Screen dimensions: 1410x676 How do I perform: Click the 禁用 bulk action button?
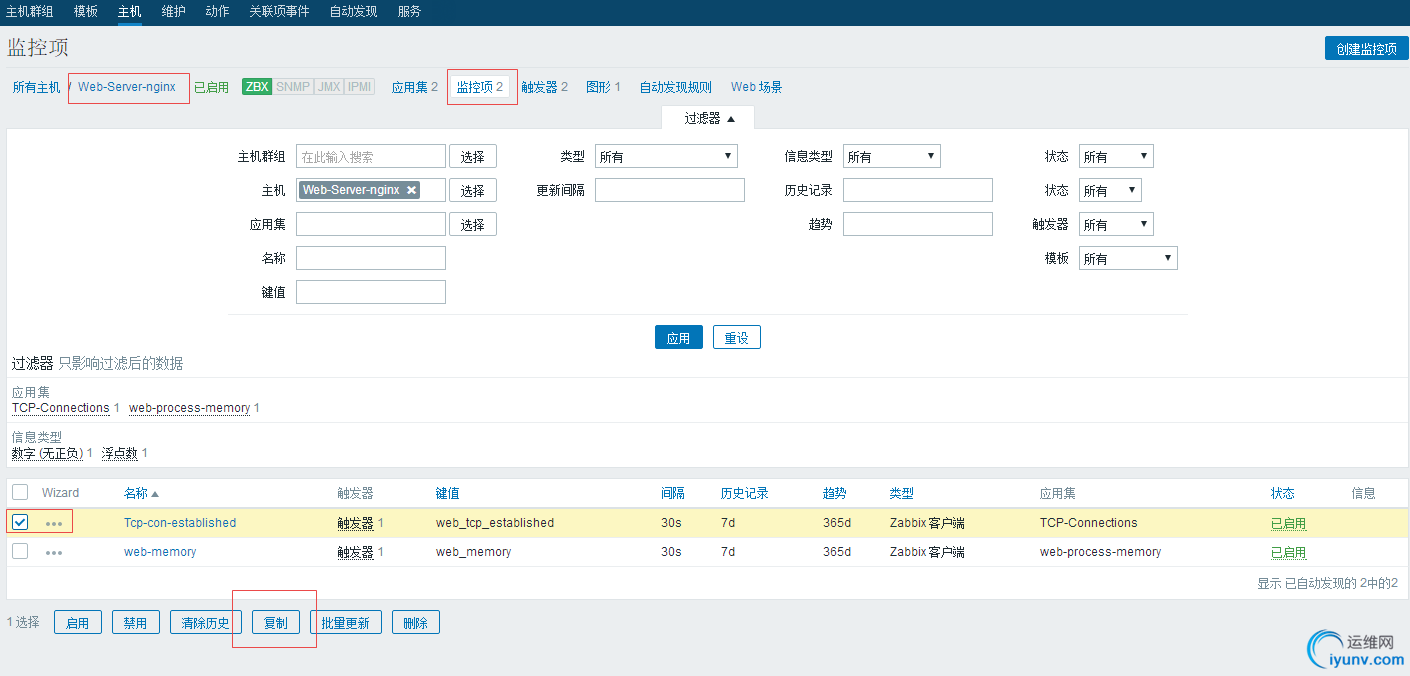pos(136,622)
